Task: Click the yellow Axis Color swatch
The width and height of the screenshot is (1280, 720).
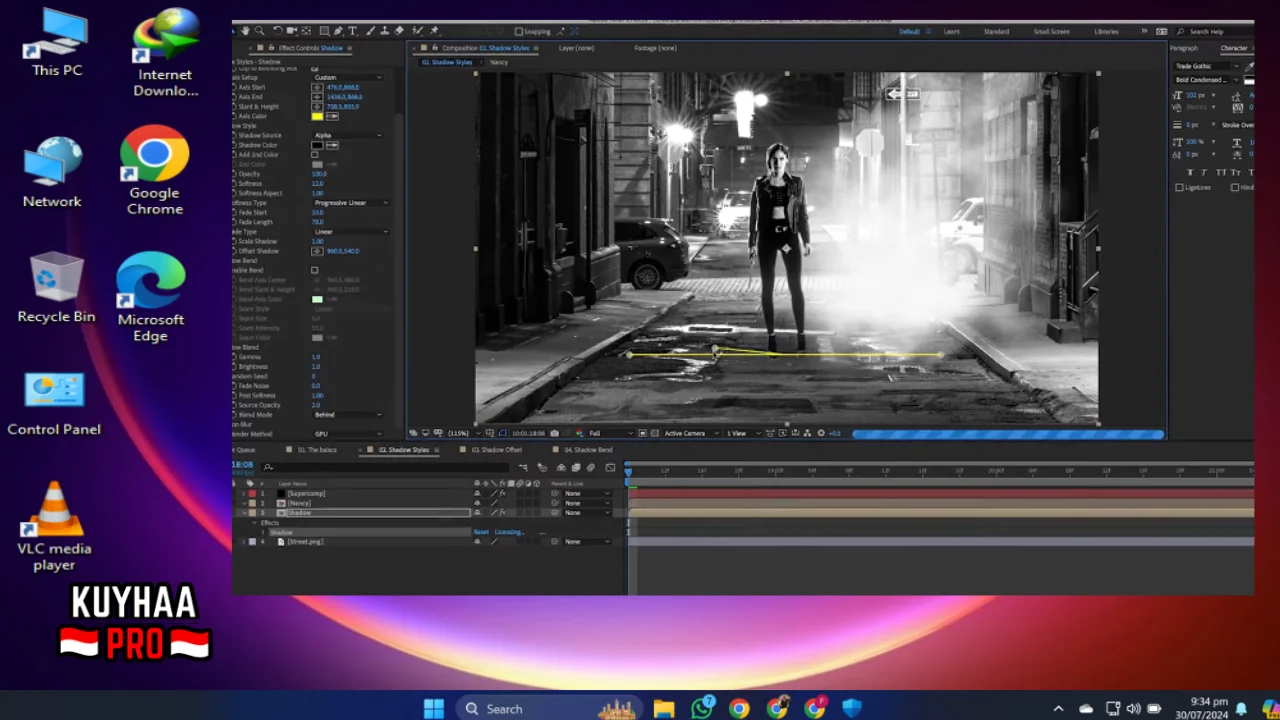Action: pos(317,116)
